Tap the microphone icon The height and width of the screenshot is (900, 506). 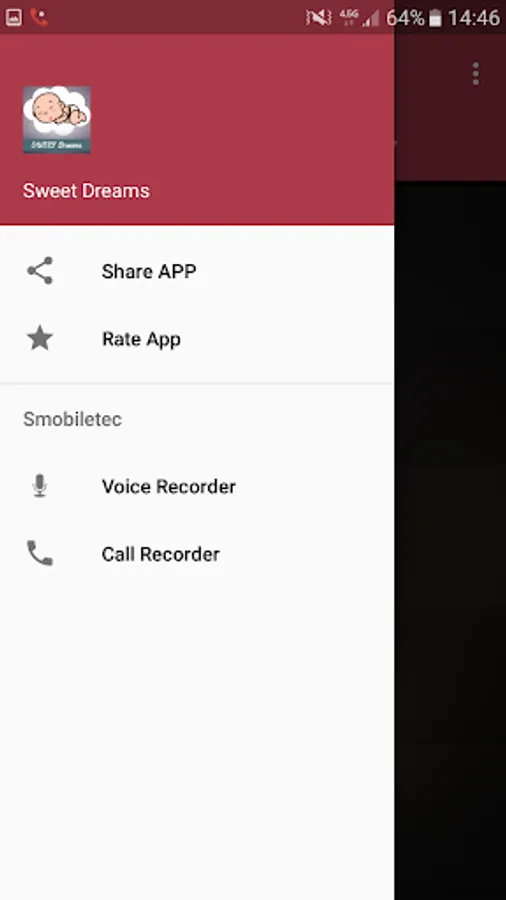pos(40,486)
